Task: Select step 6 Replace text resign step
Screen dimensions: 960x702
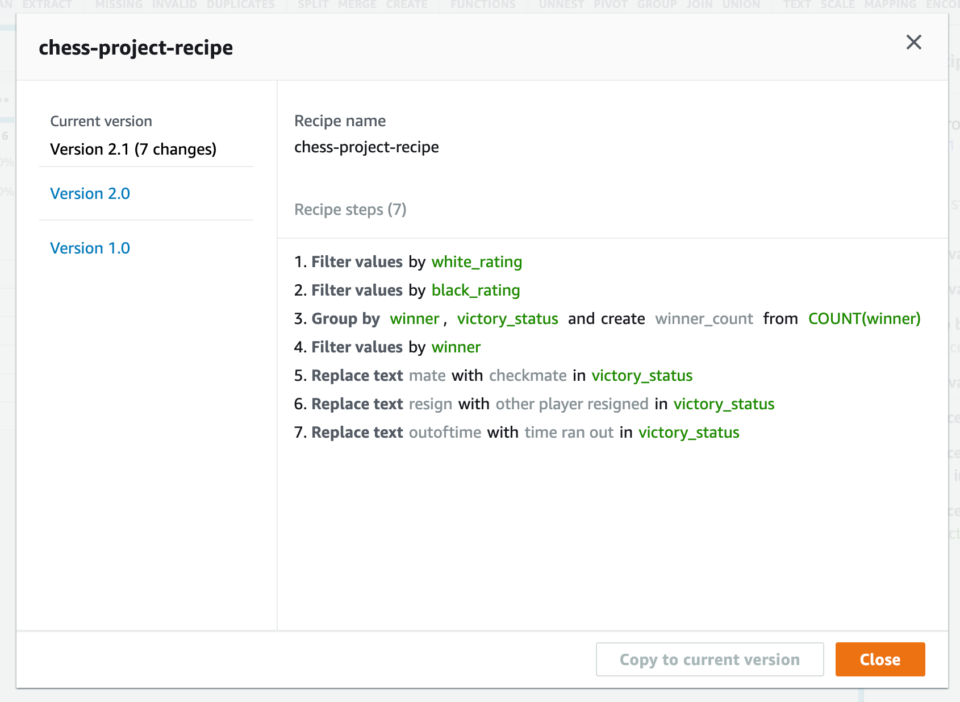Action: 534,404
